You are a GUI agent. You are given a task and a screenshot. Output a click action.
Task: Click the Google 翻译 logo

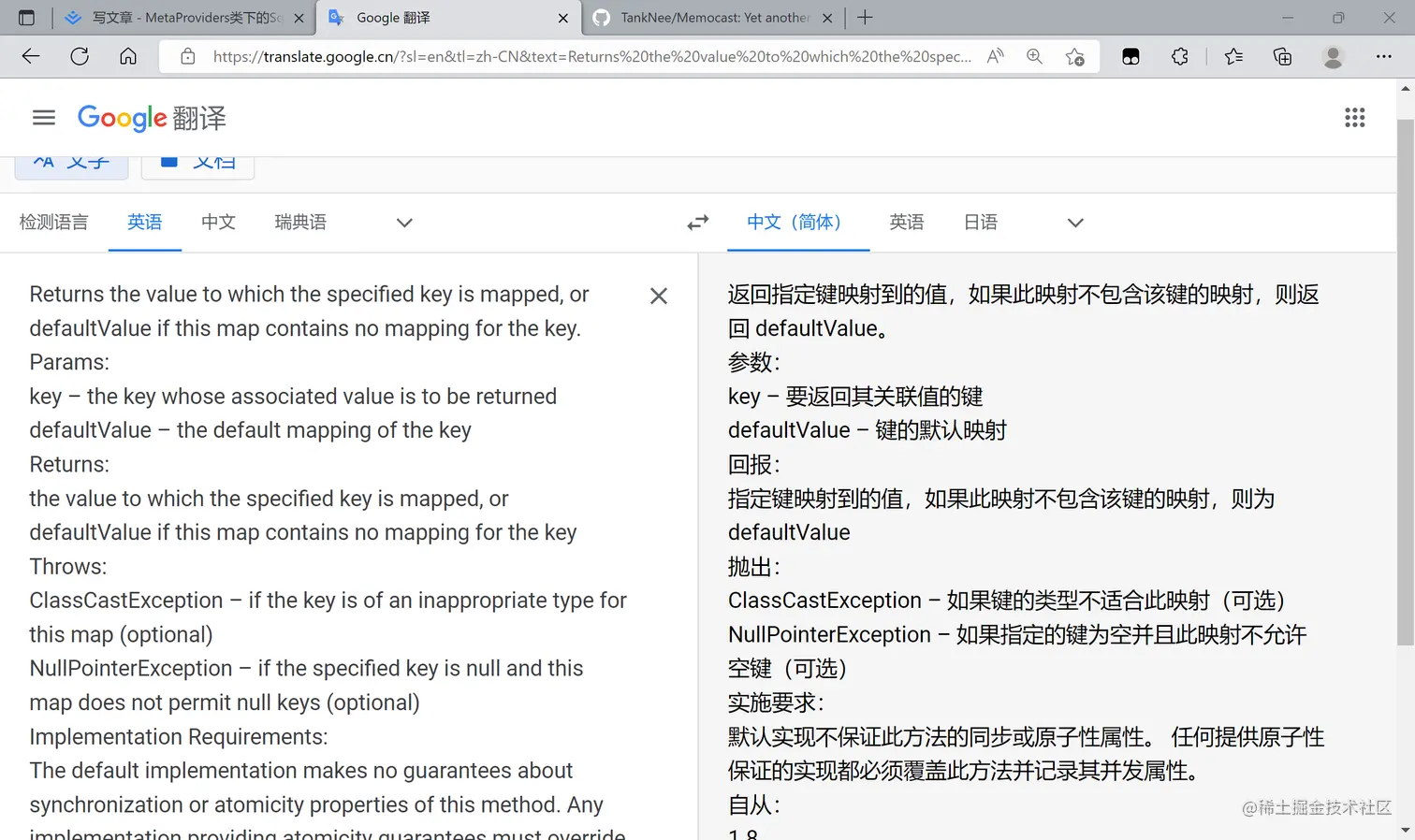coord(152,118)
